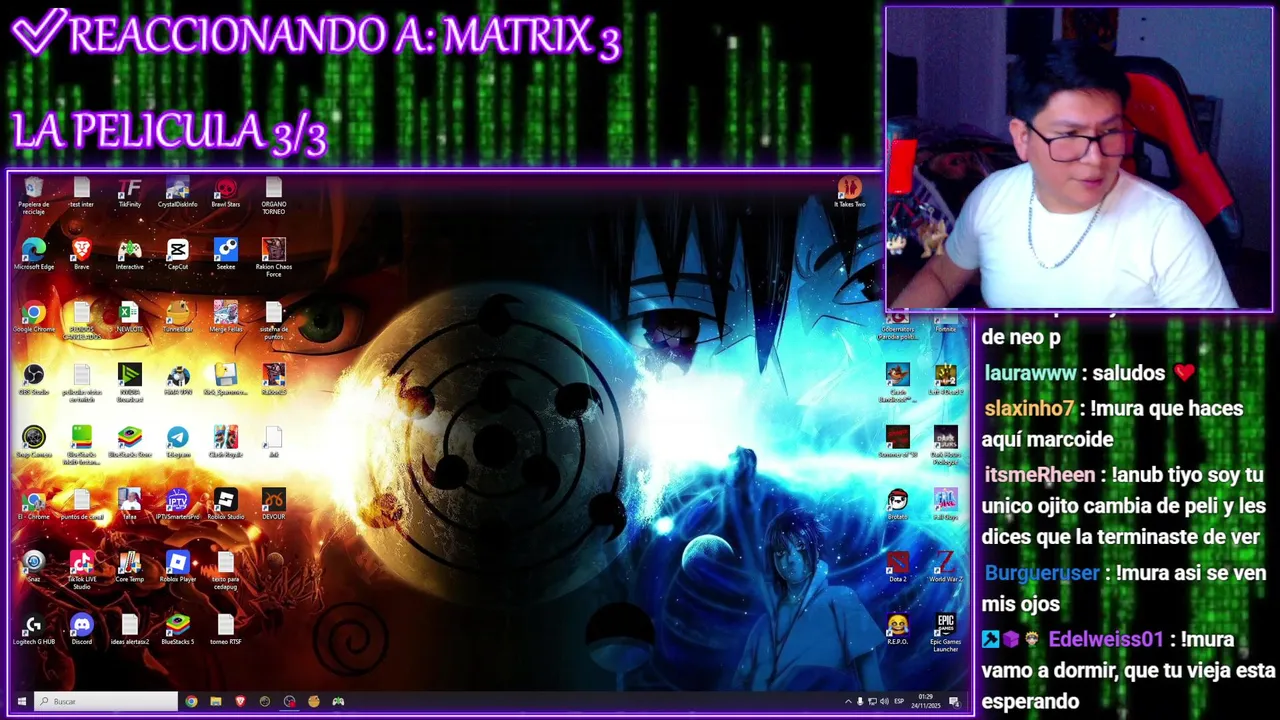Open the ideas alertasx2 text file
Screen dimensions: 1280x720
[x=129, y=630]
